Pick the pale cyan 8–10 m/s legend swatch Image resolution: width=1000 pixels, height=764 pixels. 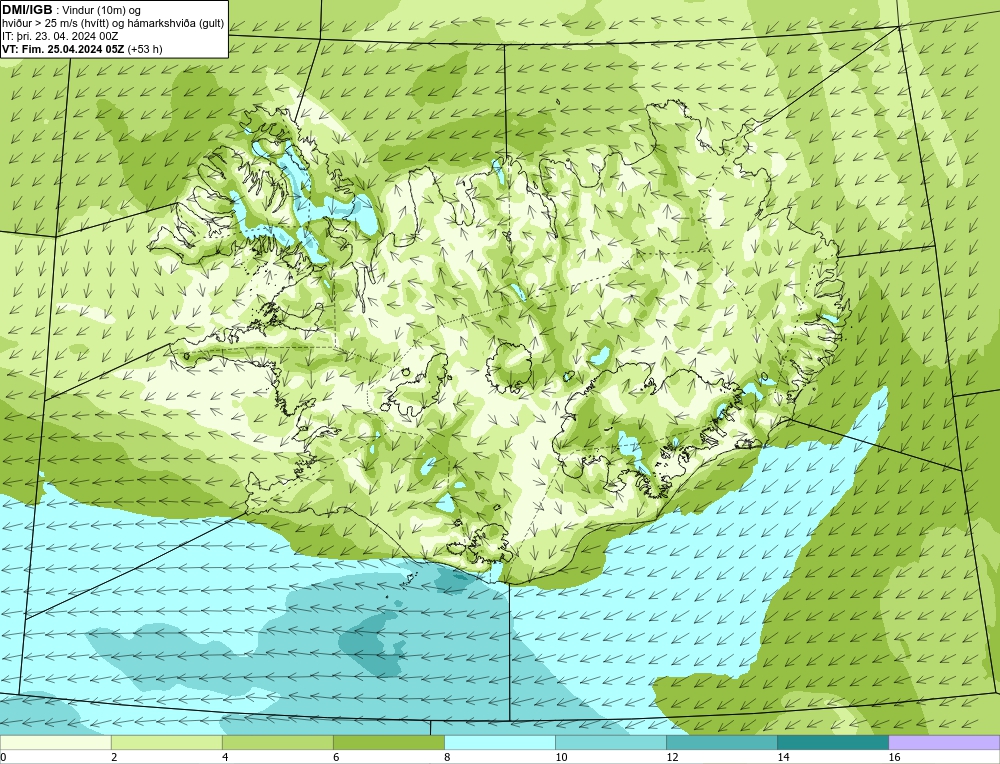(499, 742)
